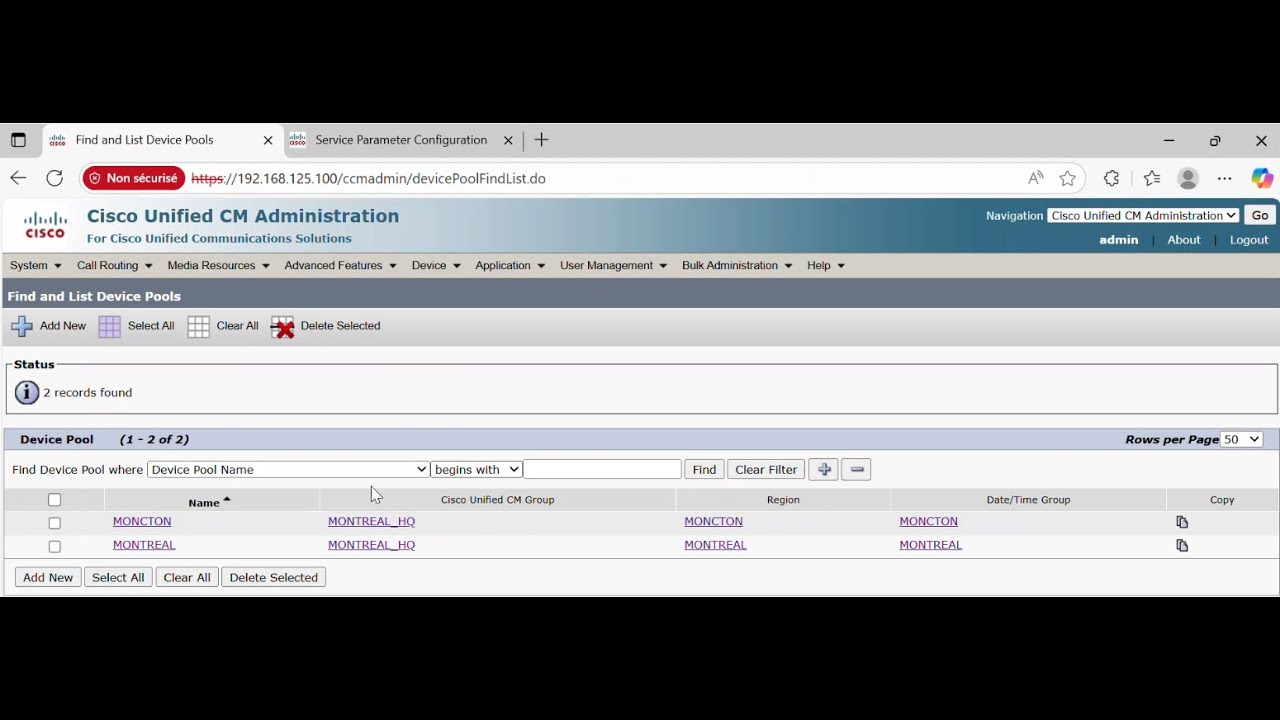
Task: Click the Delete Selected red X icon
Action: pyautogui.click(x=283, y=327)
